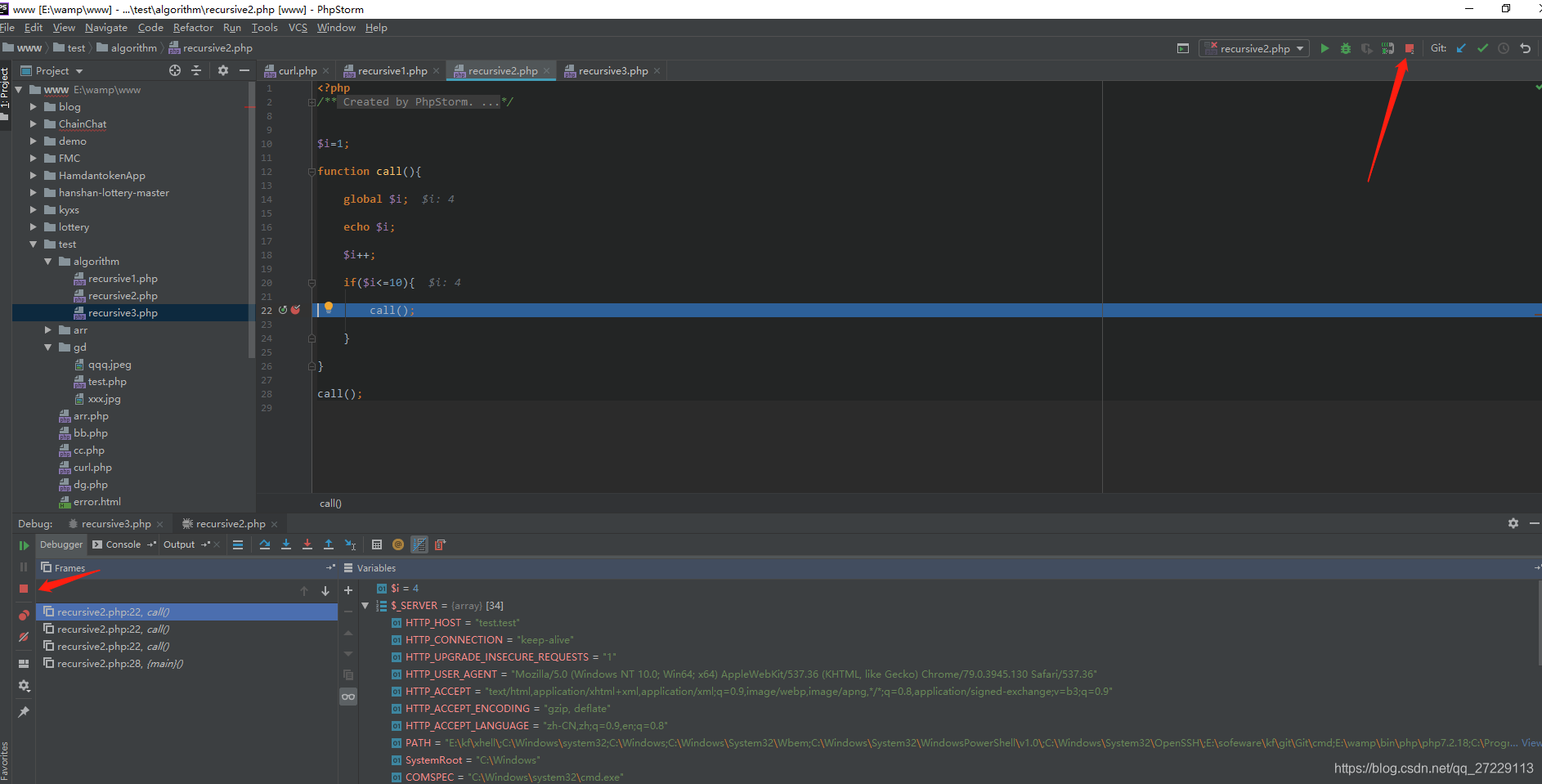Select the Step Over debugger icon

[x=265, y=544]
